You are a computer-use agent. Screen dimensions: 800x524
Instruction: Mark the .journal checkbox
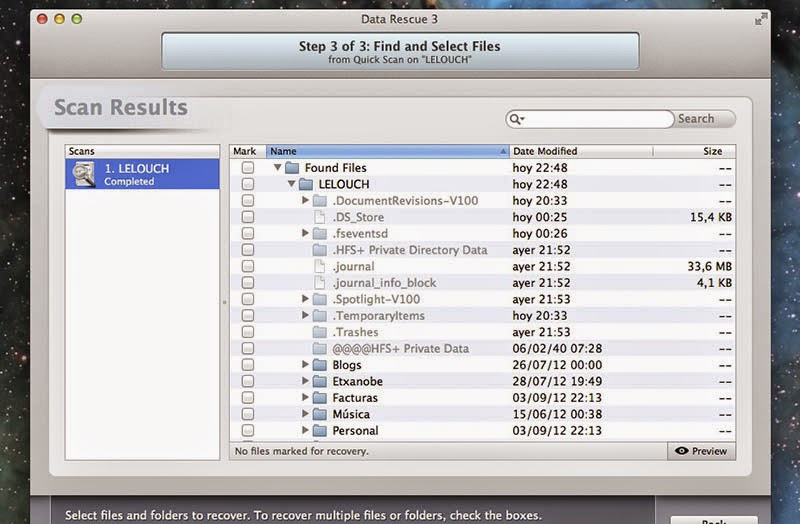pyautogui.click(x=247, y=266)
